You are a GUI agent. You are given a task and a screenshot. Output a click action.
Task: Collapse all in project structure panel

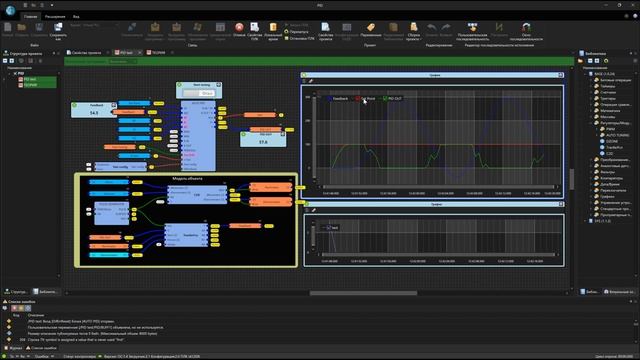tap(5, 61)
